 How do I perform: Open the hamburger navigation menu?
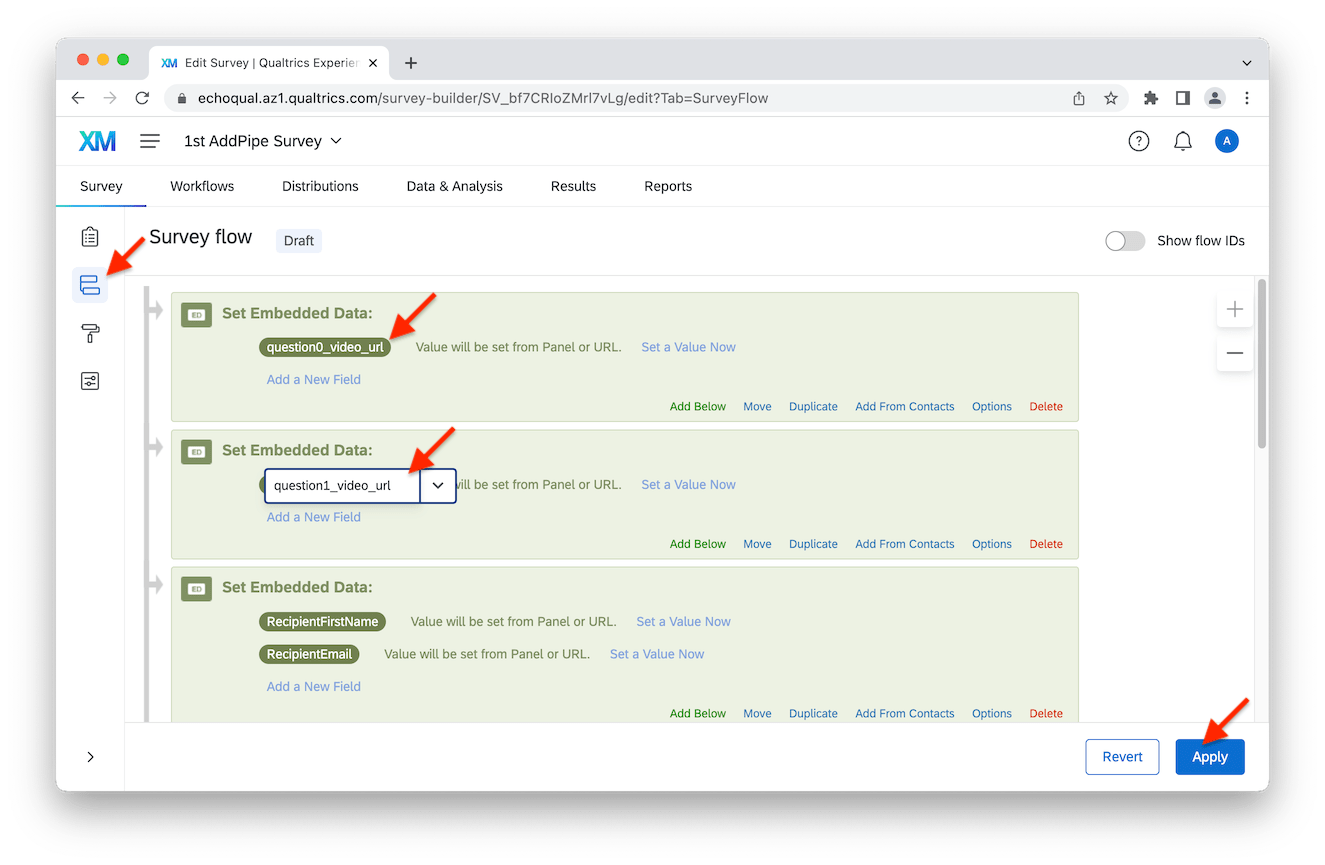tap(149, 141)
